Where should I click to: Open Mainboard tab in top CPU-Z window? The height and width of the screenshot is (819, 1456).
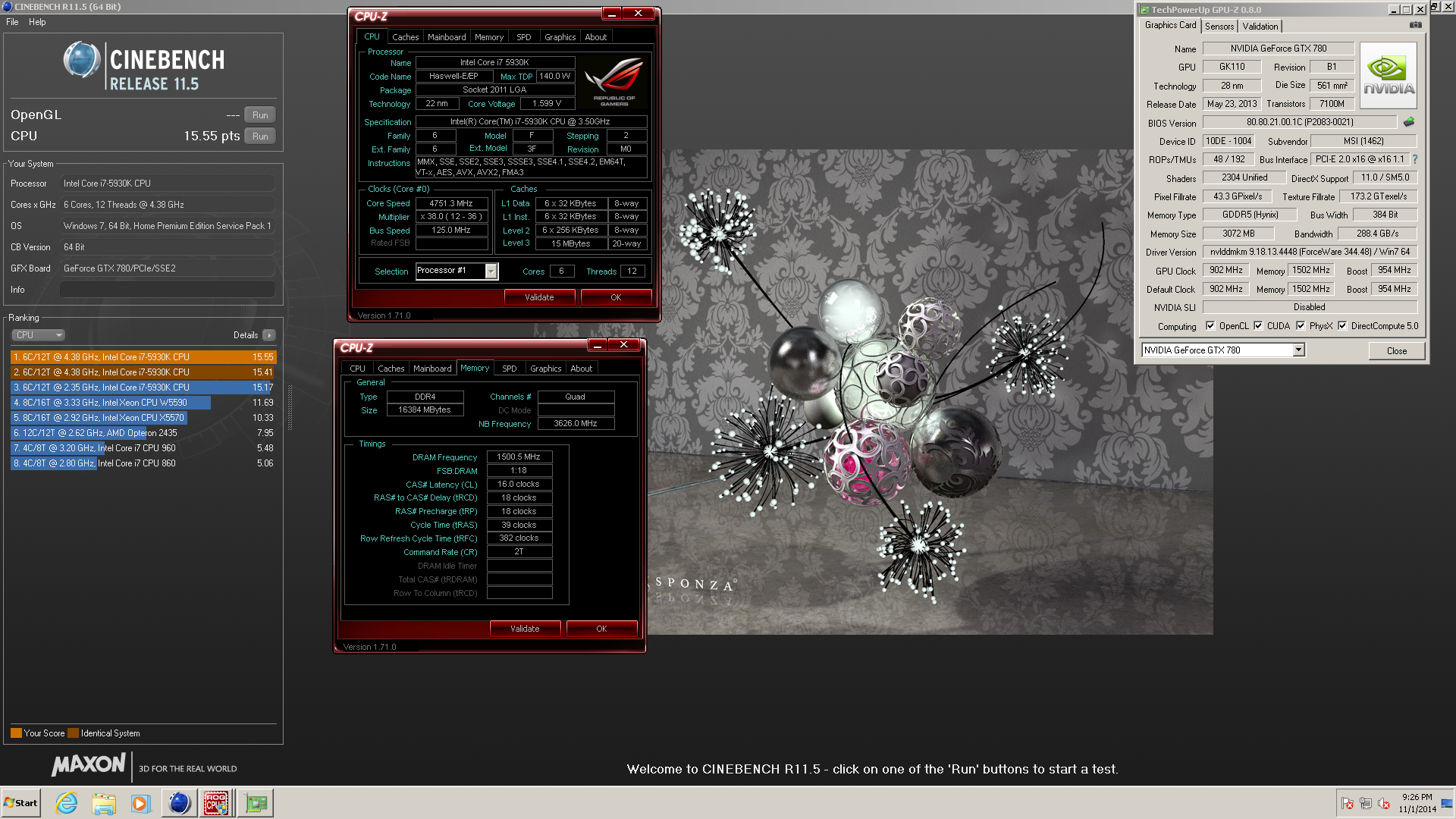[x=447, y=37]
